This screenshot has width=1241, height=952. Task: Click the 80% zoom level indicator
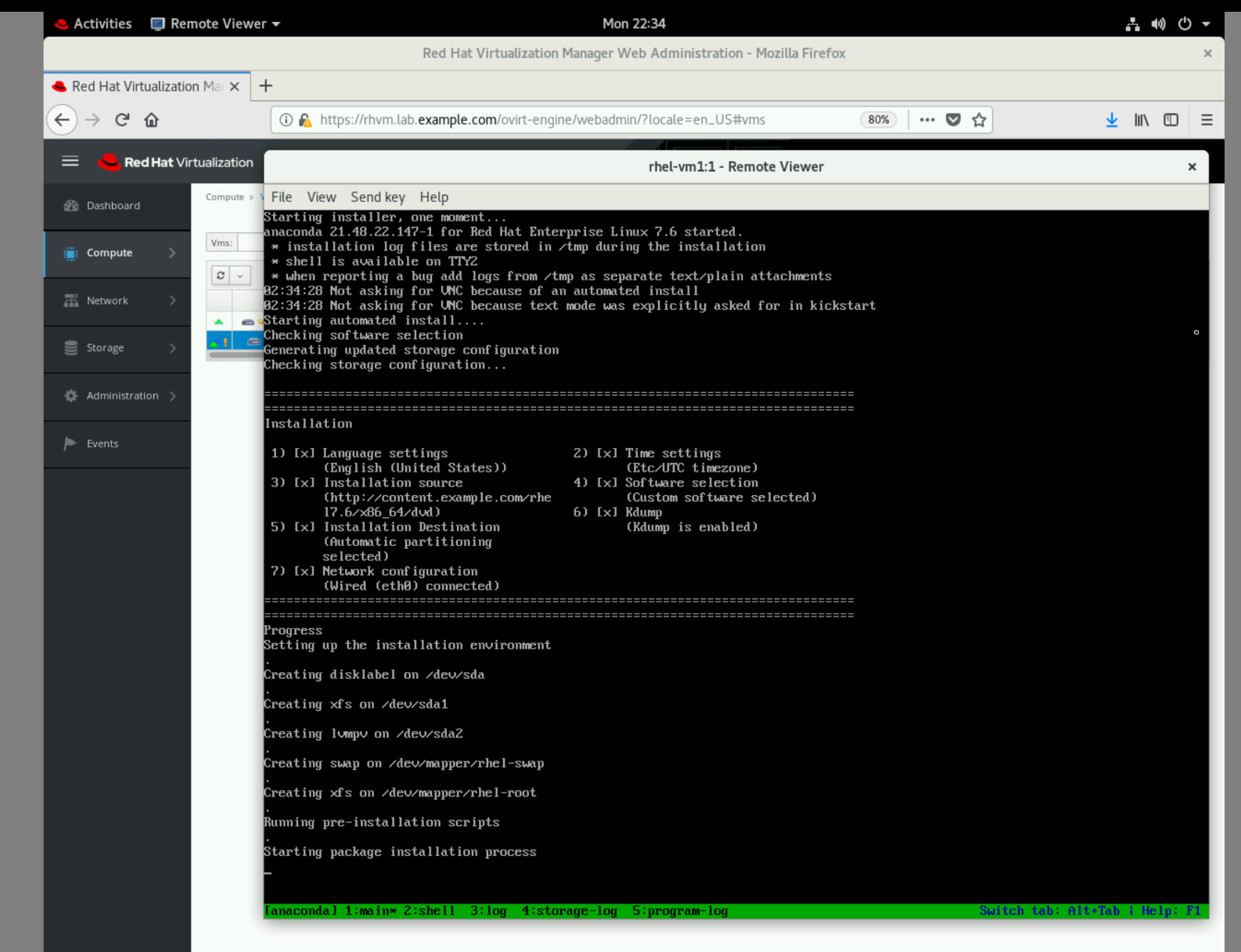(879, 120)
